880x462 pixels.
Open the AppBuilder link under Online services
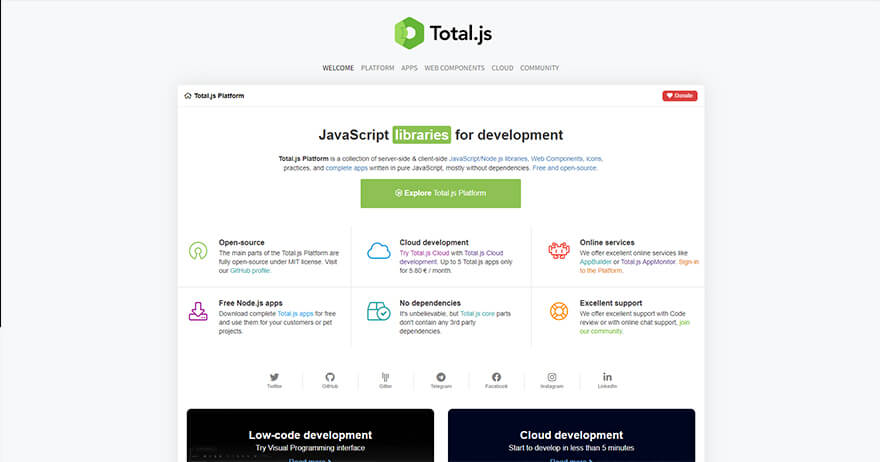pos(596,262)
